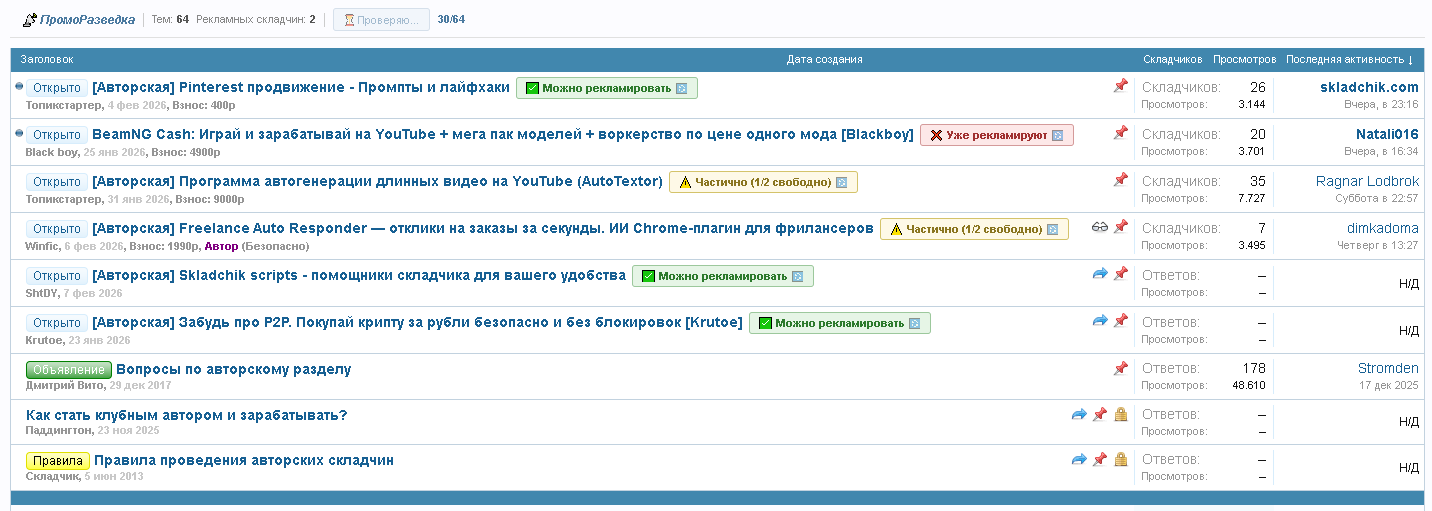Screen dimensions: 1432x511
Task: Click Объявление prefix label
Action: [69, 370]
